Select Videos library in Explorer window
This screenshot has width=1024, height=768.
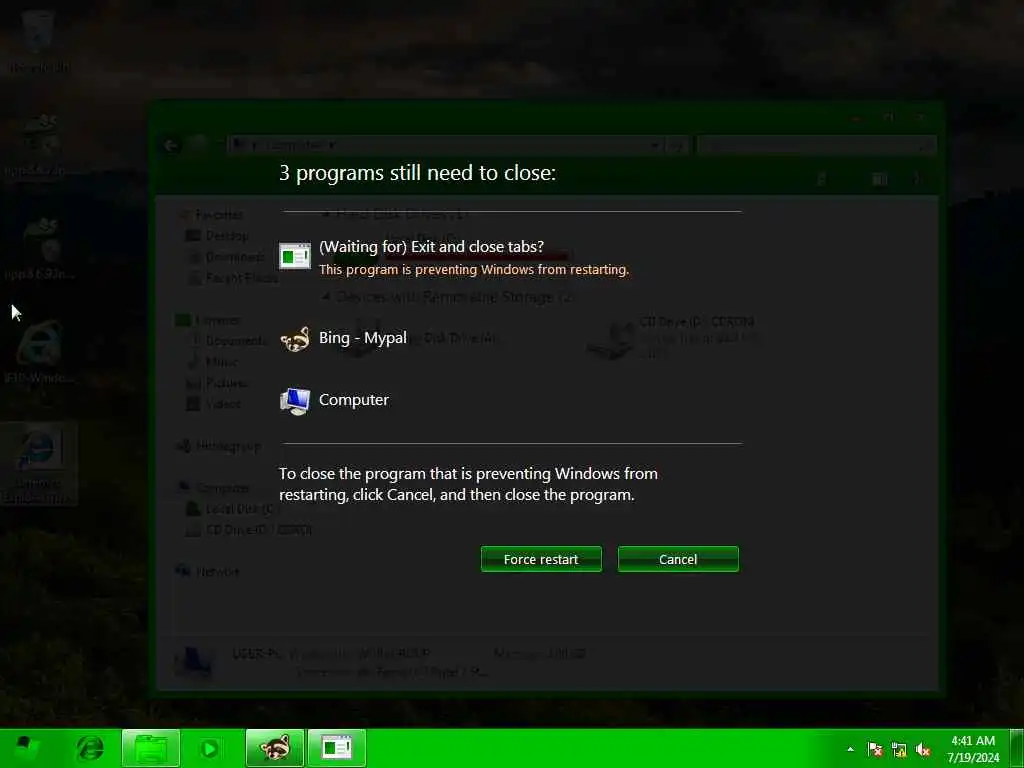[214, 404]
